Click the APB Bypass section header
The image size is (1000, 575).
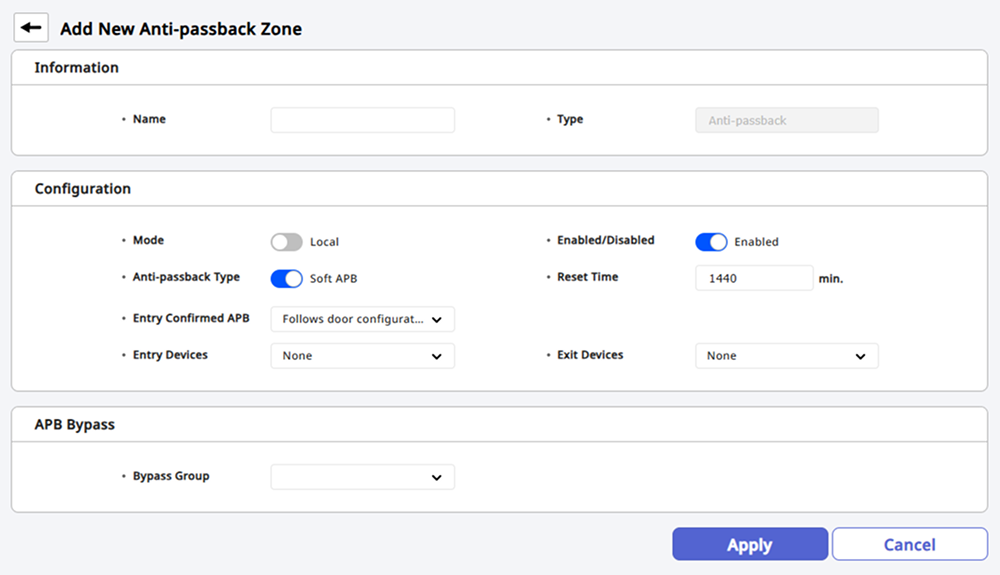pos(74,424)
